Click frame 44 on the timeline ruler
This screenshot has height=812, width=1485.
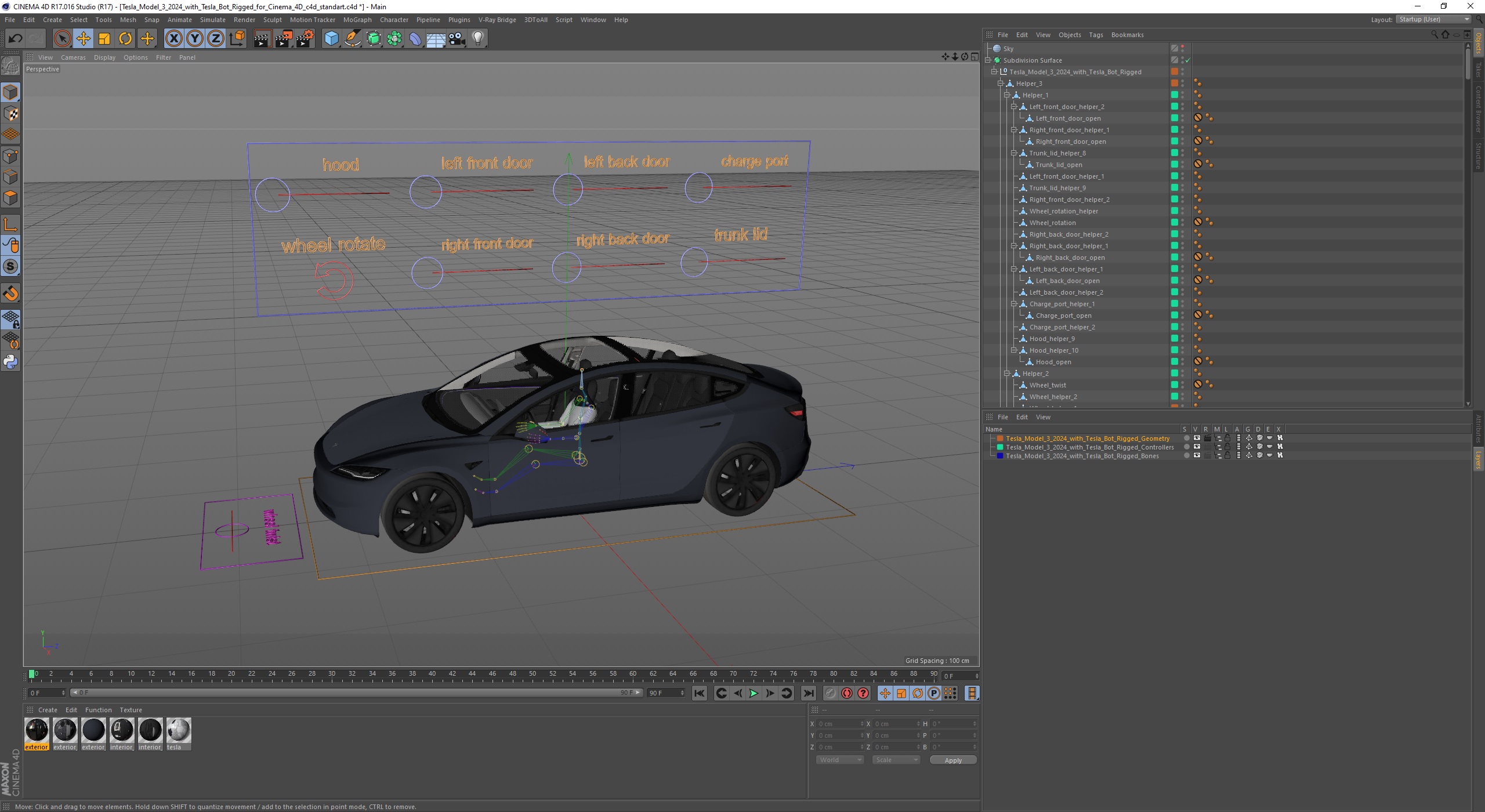click(472, 674)
